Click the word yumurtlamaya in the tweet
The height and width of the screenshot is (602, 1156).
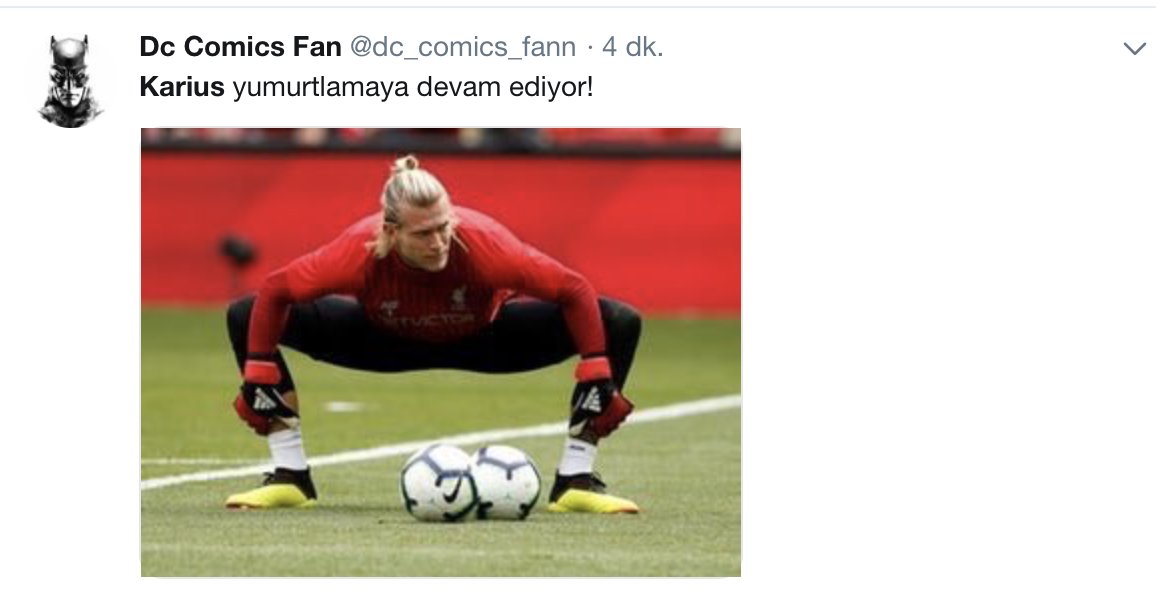coord(321,88)
